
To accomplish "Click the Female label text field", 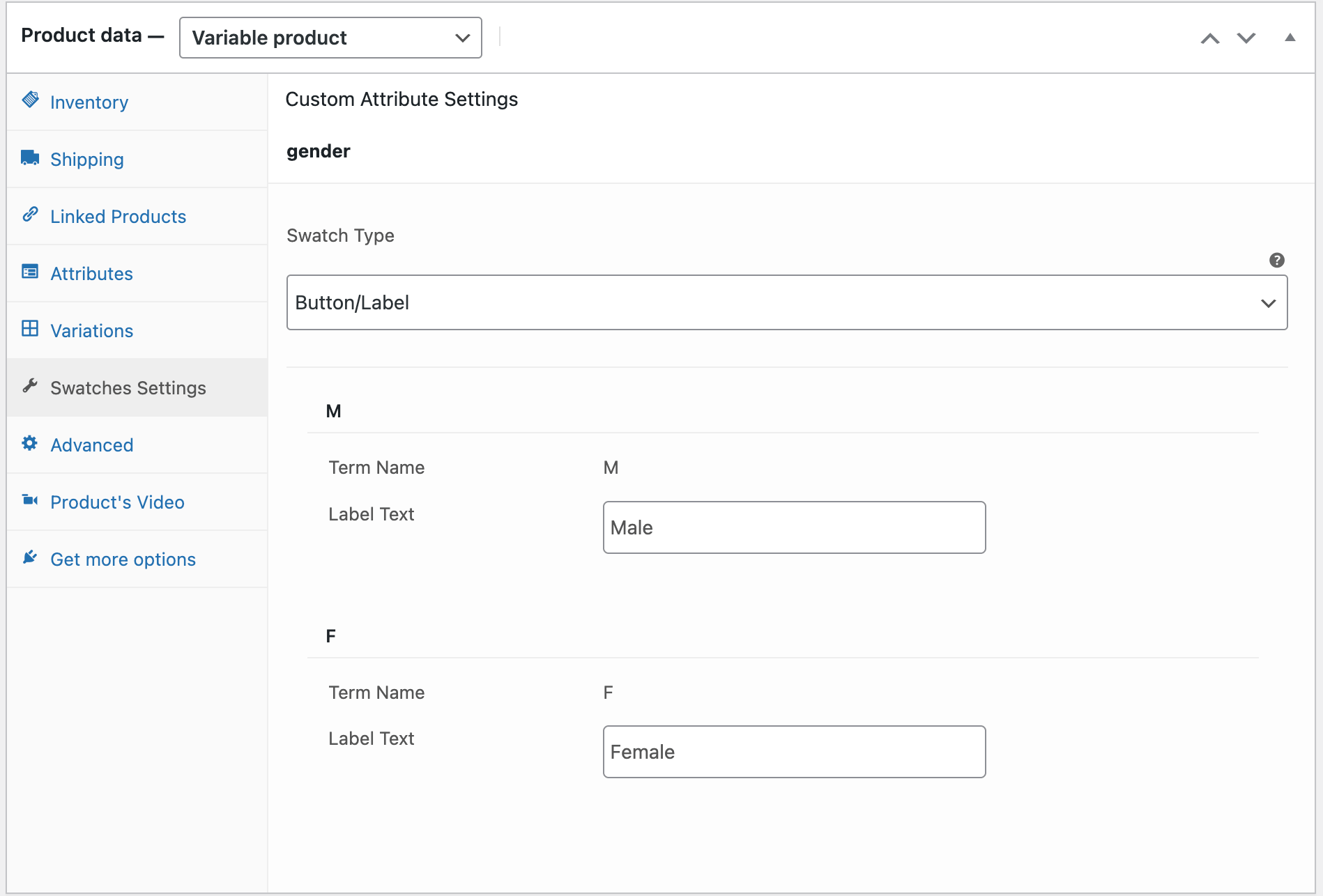I will coord(794,752).
